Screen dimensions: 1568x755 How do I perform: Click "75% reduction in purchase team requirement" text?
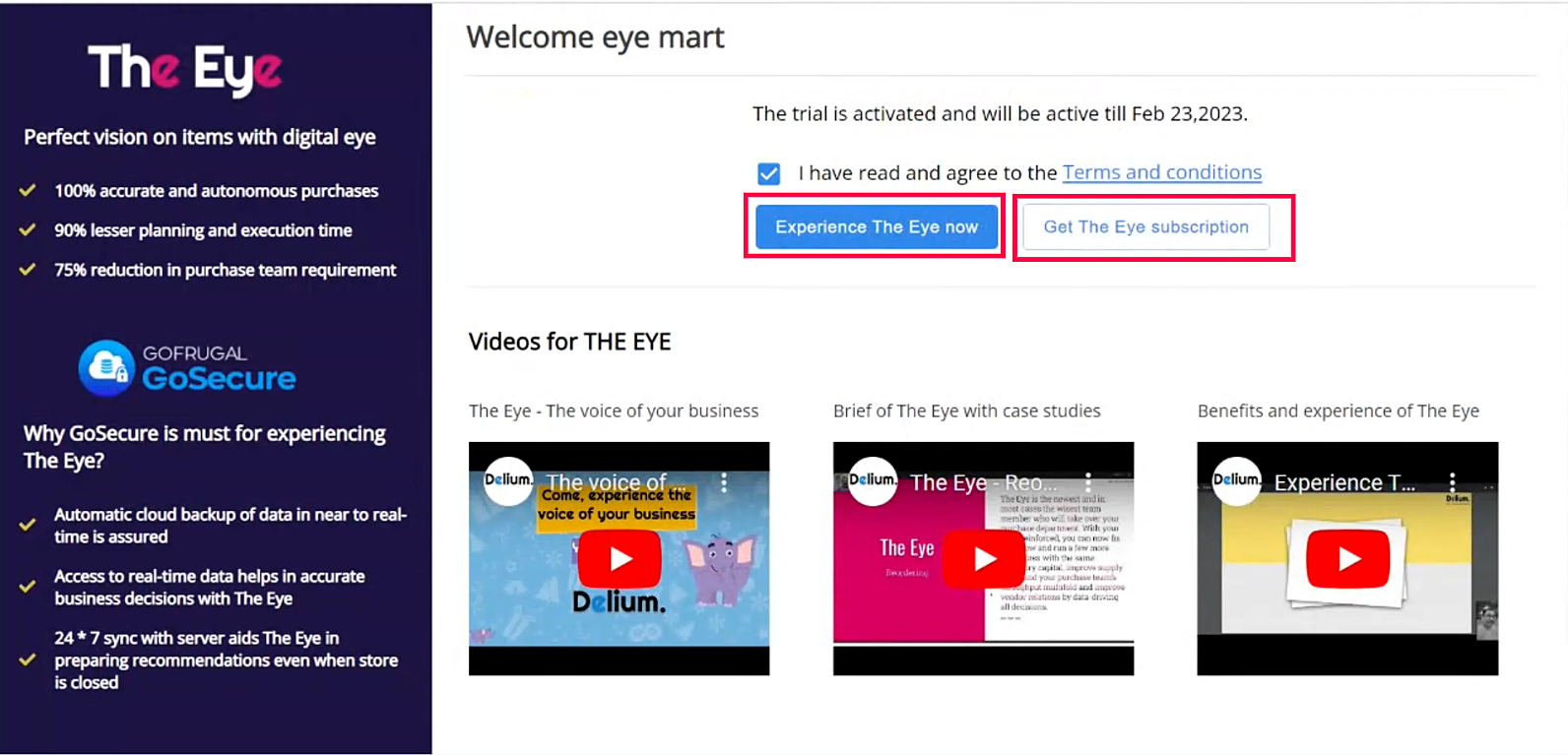click(x=225, y=270)
